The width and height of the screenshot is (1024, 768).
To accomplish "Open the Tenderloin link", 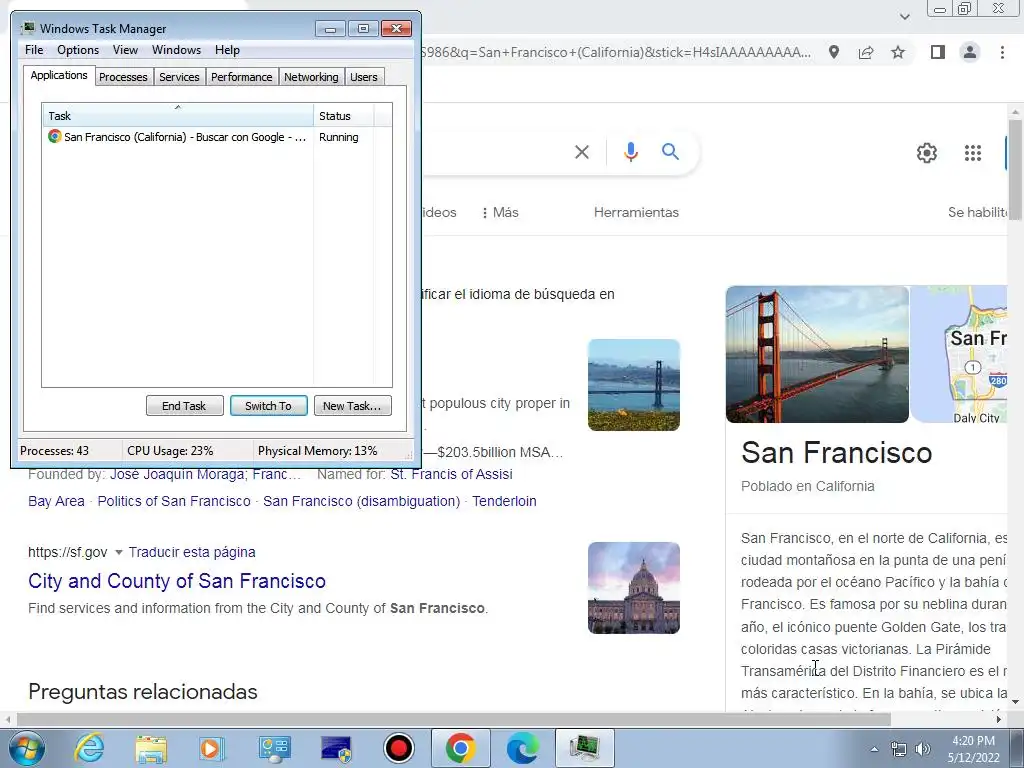I will tap(504, 501).
